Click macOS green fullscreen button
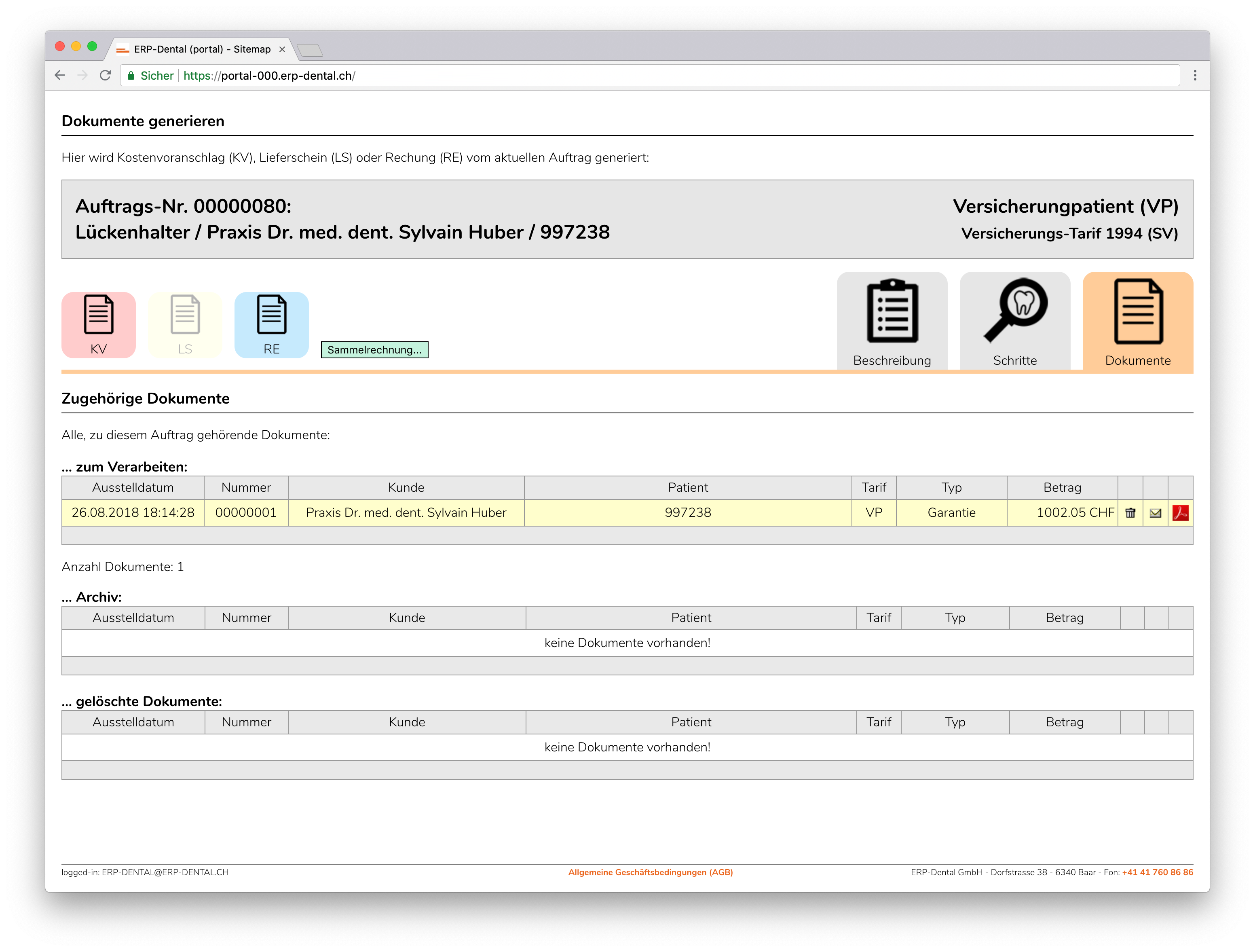The height and width of the screenshot is (952, 1255). point(93,47)
